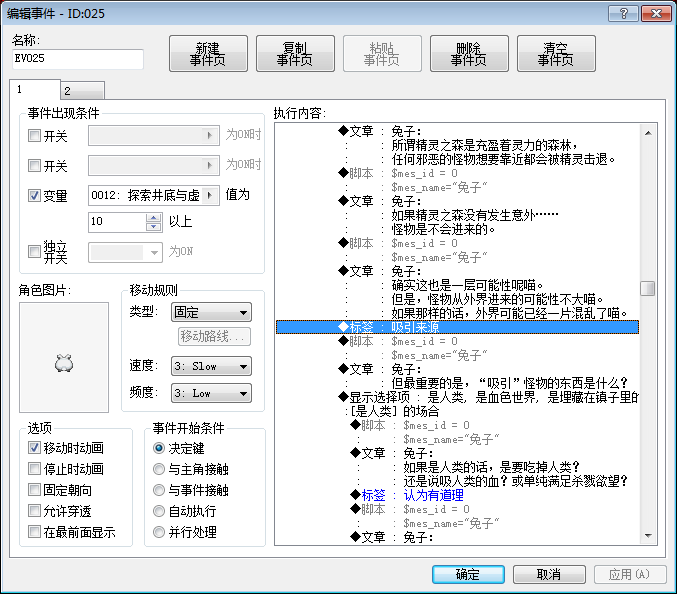Click the variable value field 10
Image resolution: width=677 pixels, height=594 pixels.
pos(117,222)
